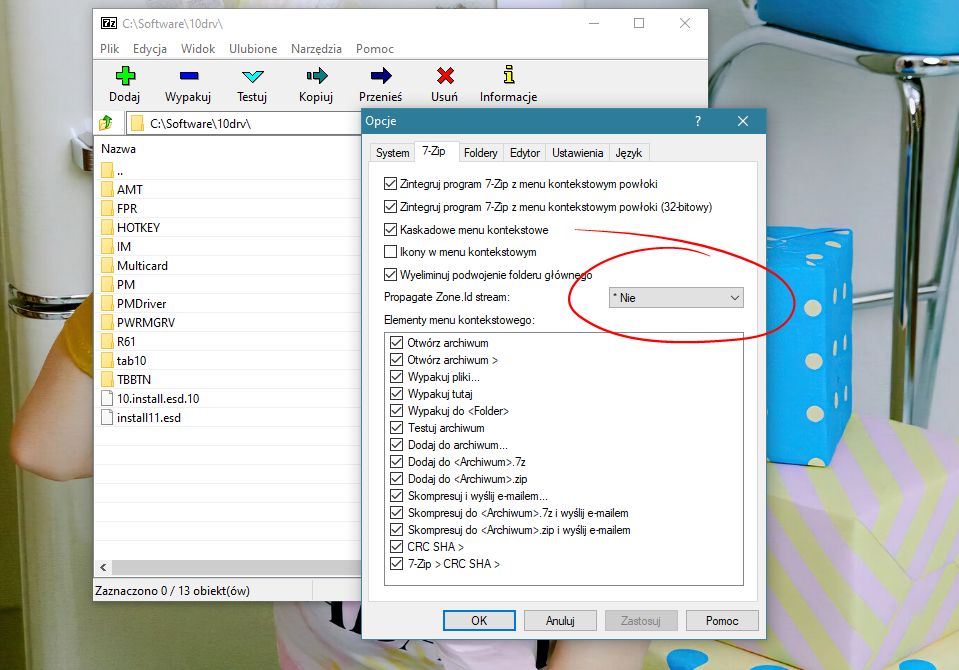Click the HOTKEY folder icon
959x670 pixels.
(x=107, y=227)
